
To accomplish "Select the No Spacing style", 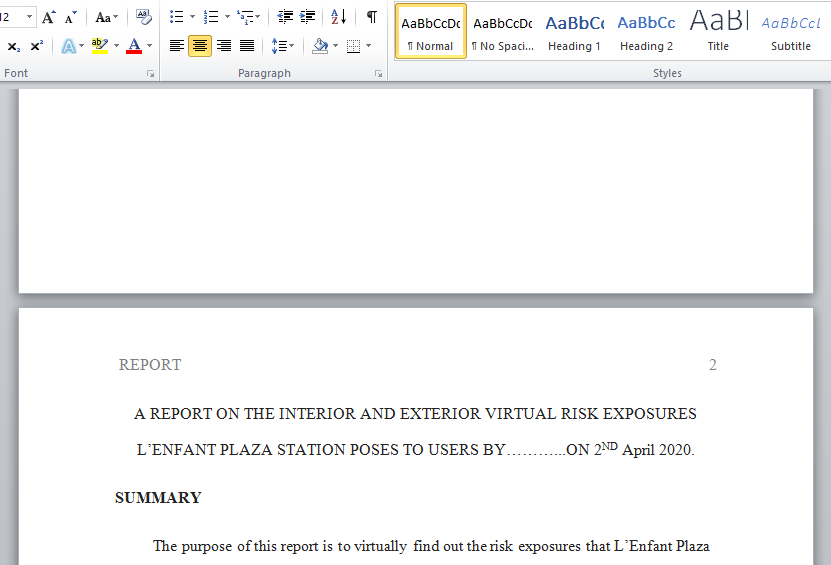I will click(x=503, y=31).
